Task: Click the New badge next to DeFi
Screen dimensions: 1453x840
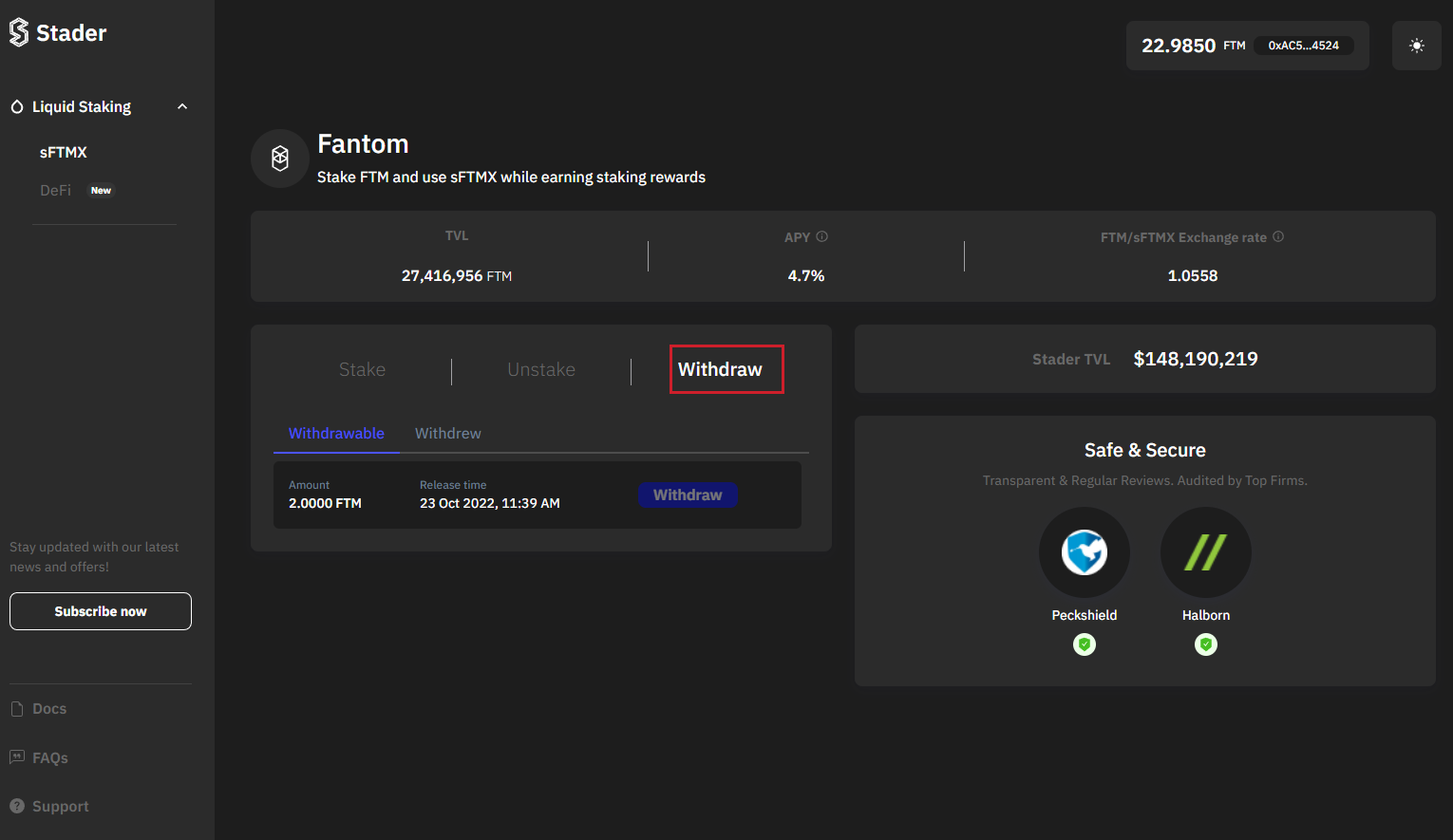Action: coord(101,191)
